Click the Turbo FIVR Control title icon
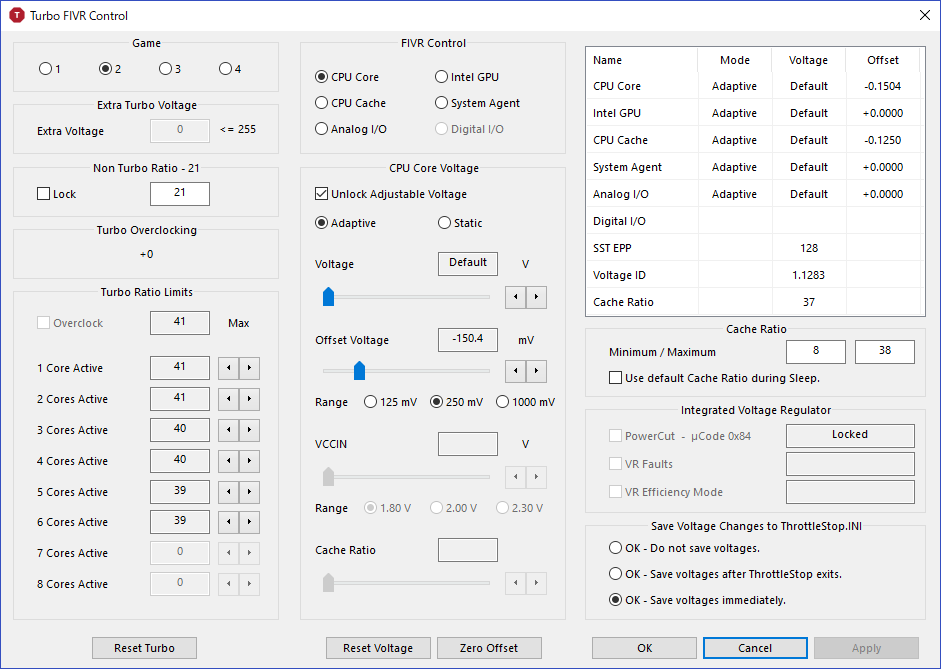The width and height of the screenshot is (941, 669). (x=17, y=16)
